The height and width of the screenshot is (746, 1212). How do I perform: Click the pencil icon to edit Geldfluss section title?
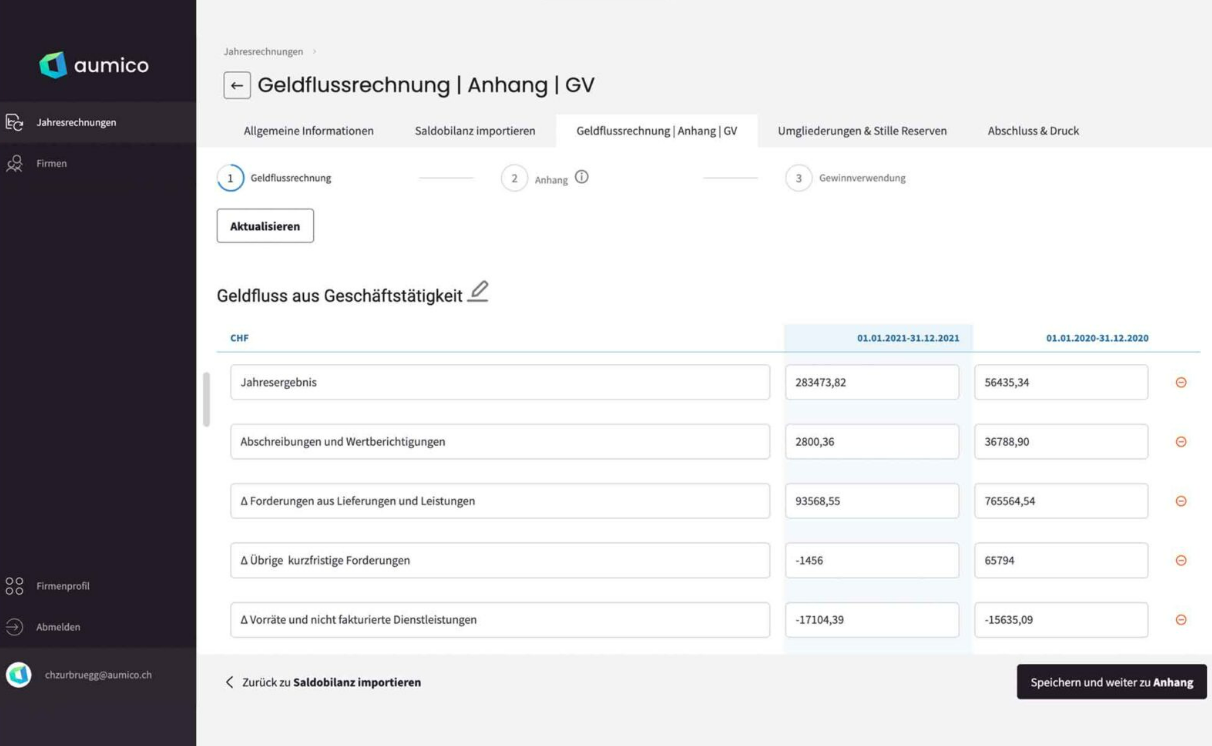coord(478,291)
